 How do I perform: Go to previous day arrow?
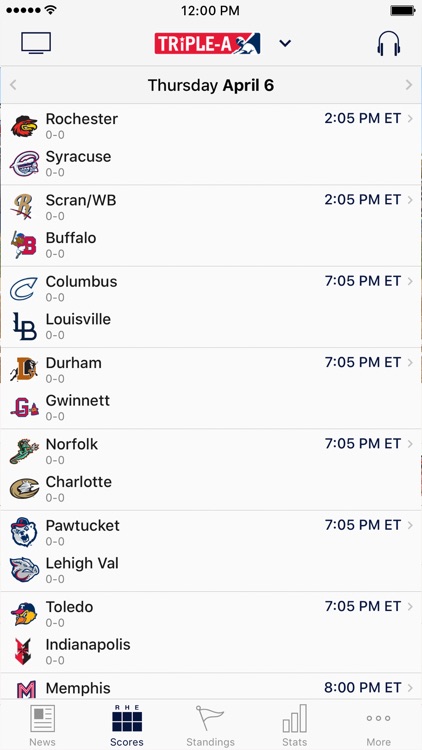(13, 85)
